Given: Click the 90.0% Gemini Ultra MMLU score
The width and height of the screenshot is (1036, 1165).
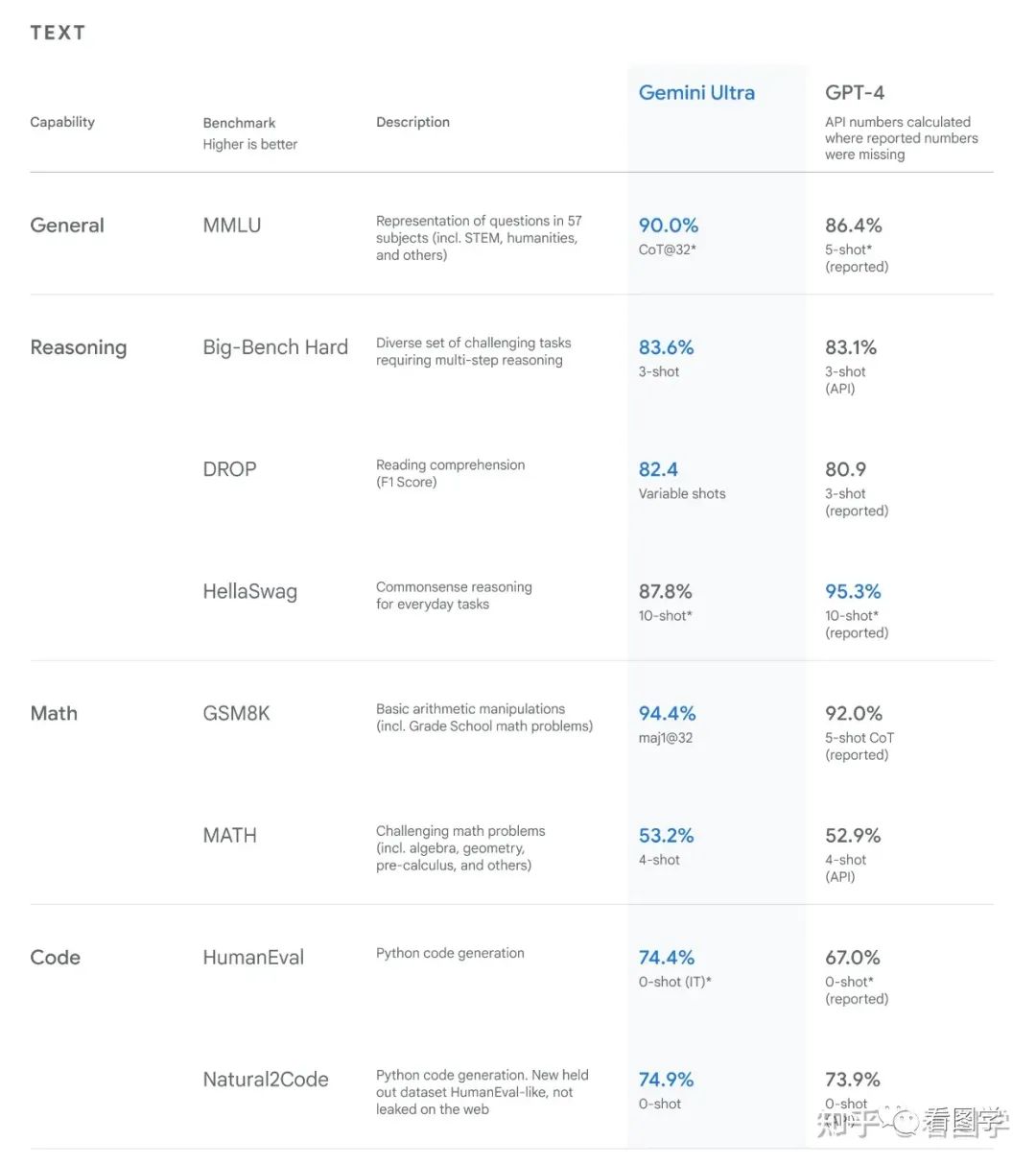Looking at the screenshot, I should (x=669, y=226).
